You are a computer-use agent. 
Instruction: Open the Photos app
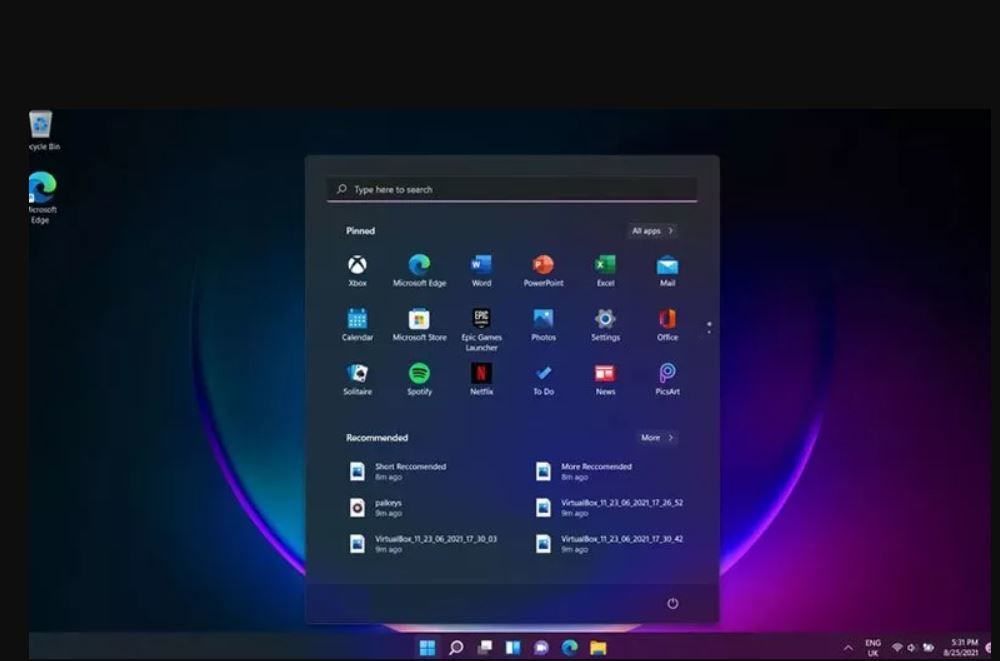click(543, 325)
